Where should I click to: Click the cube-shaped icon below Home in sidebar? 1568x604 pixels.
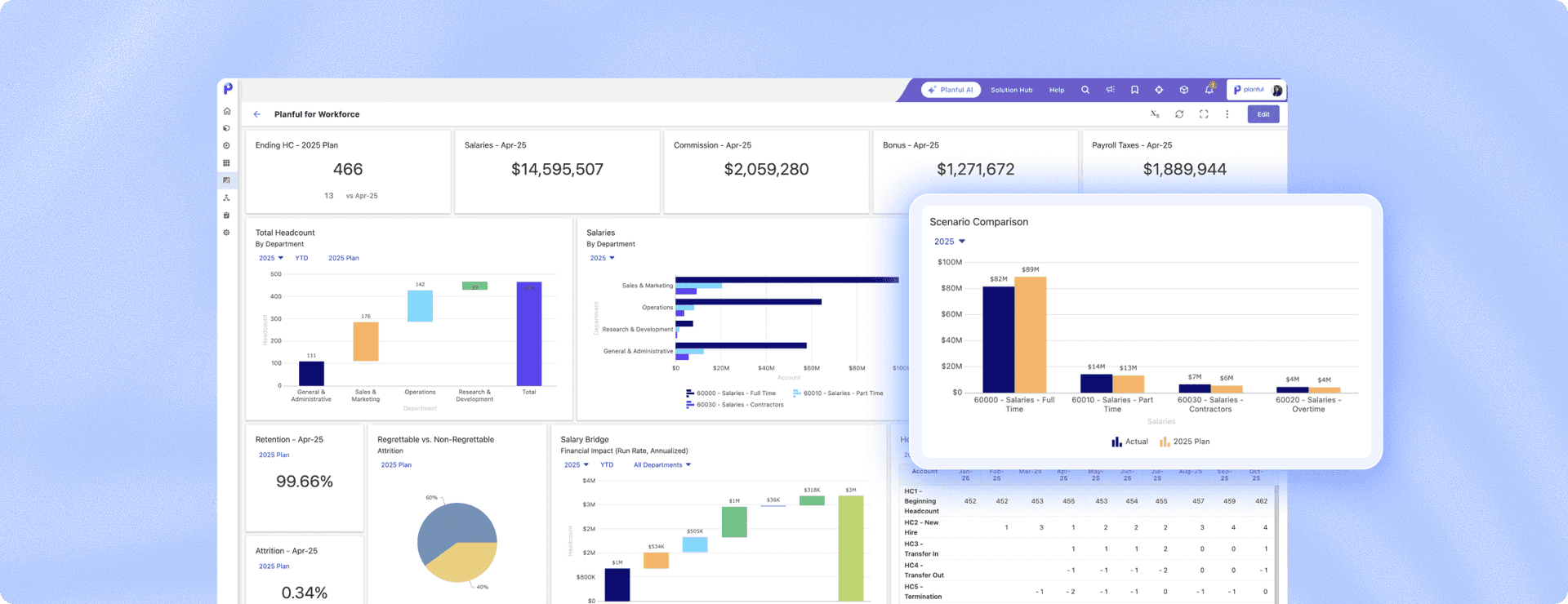click(227, 128)
